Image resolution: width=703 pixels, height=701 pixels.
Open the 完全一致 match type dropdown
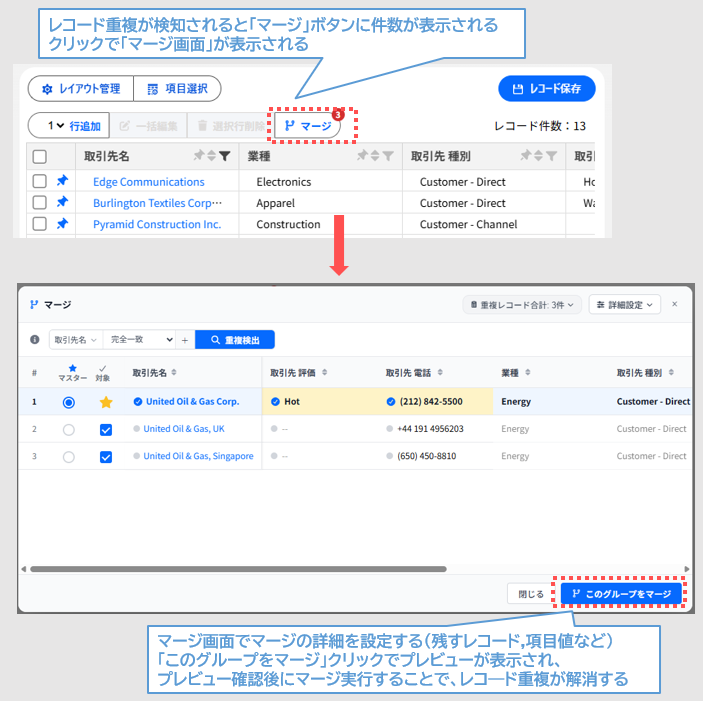pyautogui.click(x=139, y=340)
